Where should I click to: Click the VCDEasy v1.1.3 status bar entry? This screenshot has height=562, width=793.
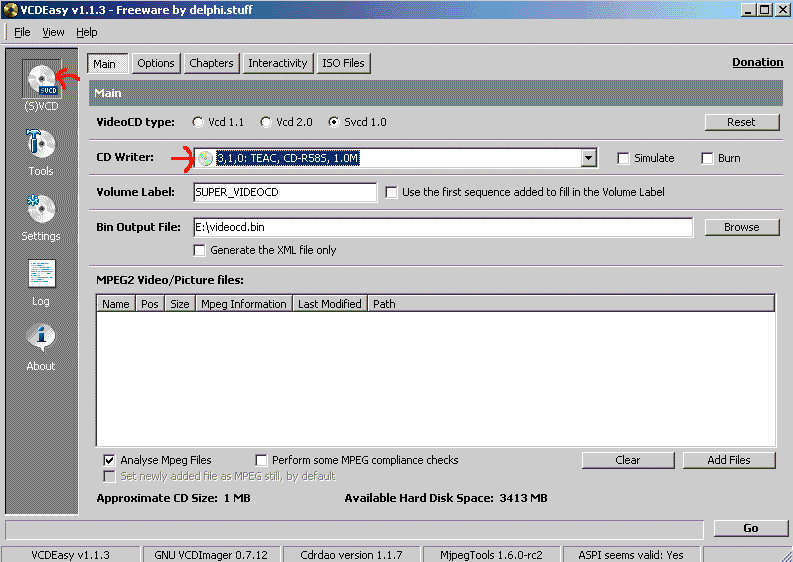(70, 555)
